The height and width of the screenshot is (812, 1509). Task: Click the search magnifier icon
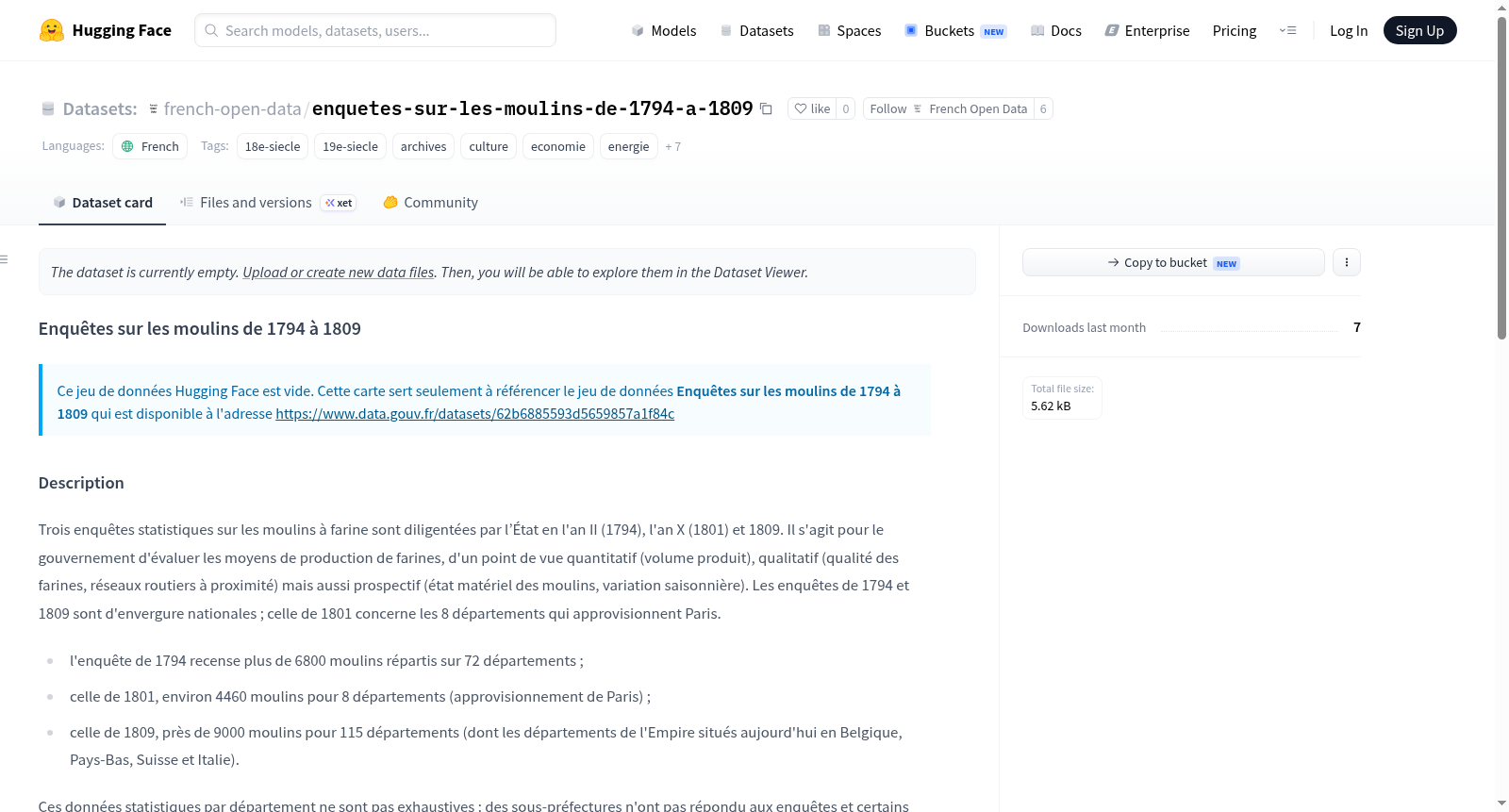[x=211, y=30]
